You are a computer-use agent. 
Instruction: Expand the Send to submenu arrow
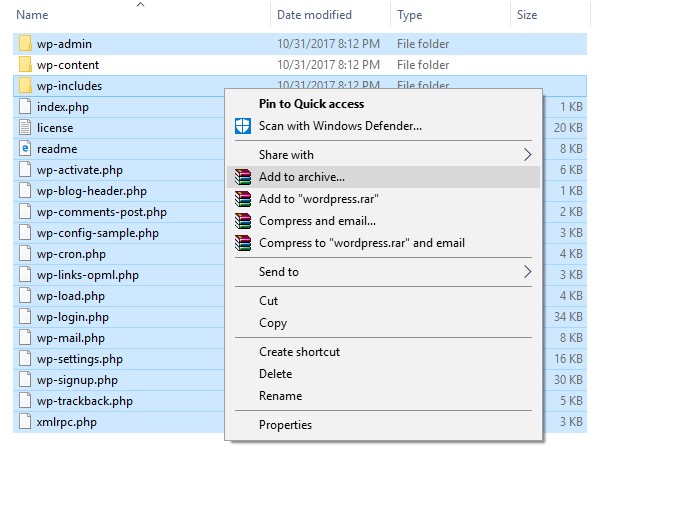[528, 272]
